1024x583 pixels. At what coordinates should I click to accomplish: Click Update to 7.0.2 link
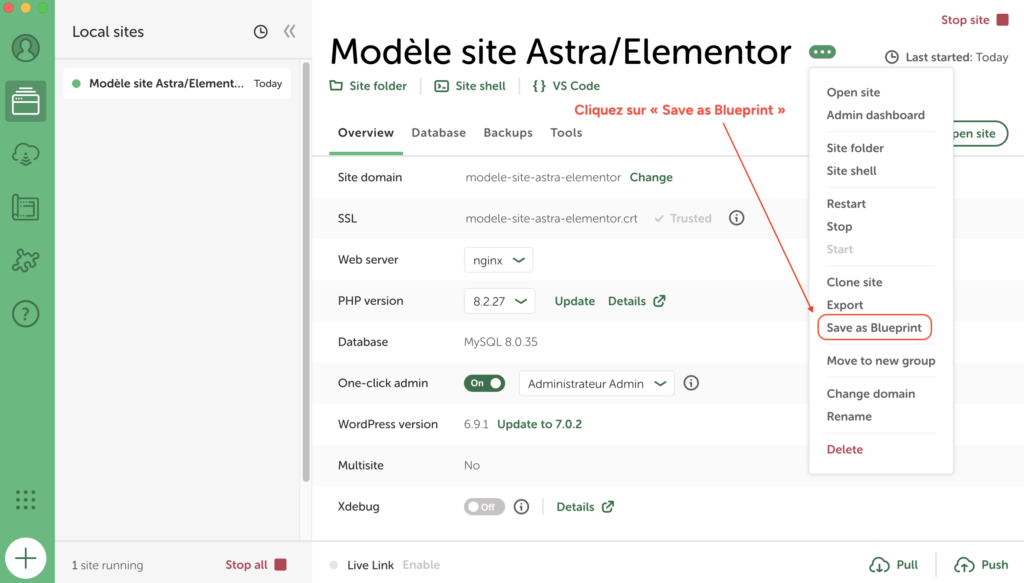click(539, 424)
